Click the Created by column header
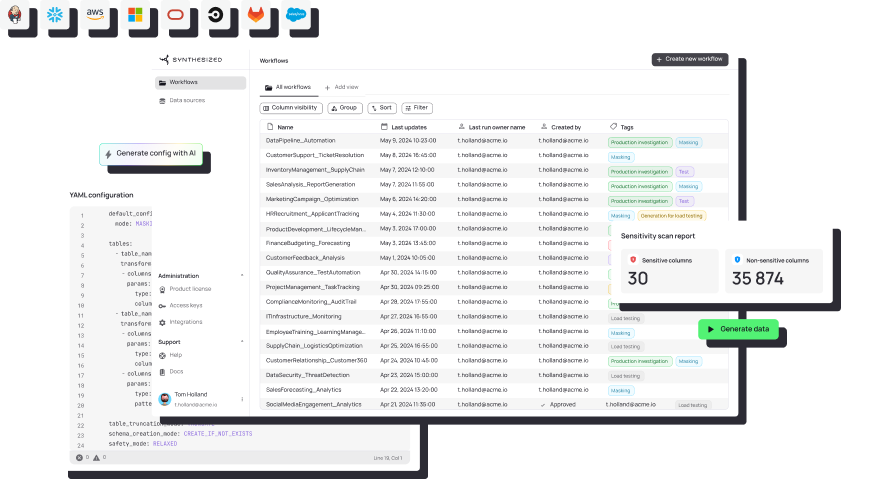The width and height of the screenshot is (892, 480). (561, 127)
